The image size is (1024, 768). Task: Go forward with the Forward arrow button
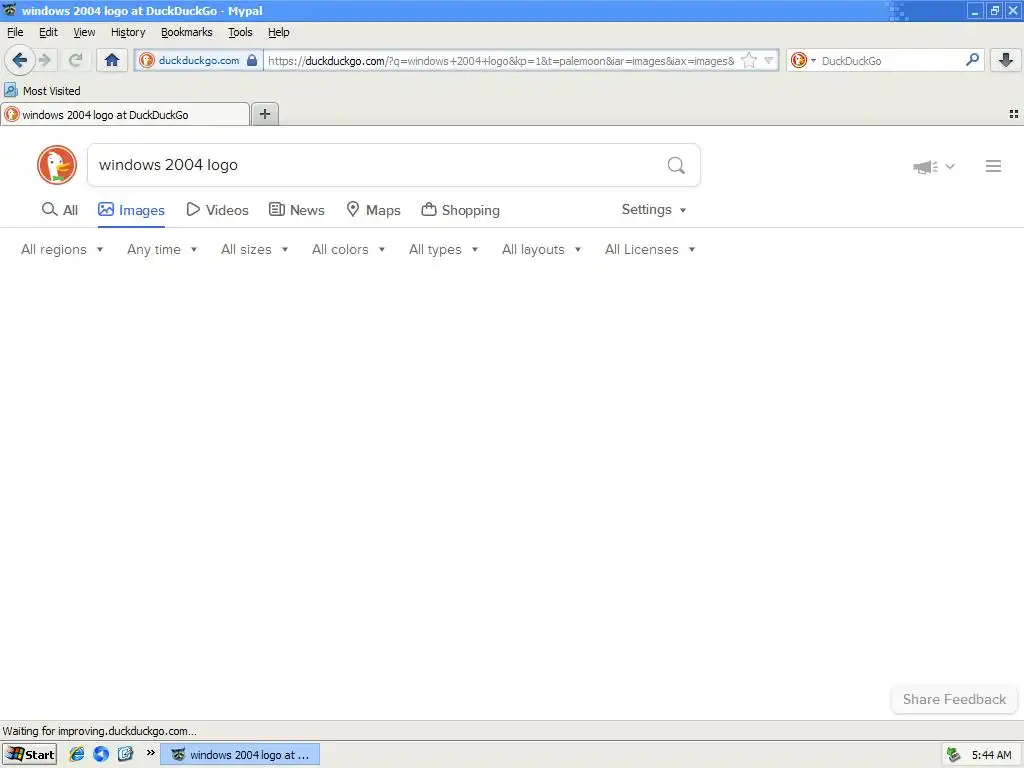(45, 60)
